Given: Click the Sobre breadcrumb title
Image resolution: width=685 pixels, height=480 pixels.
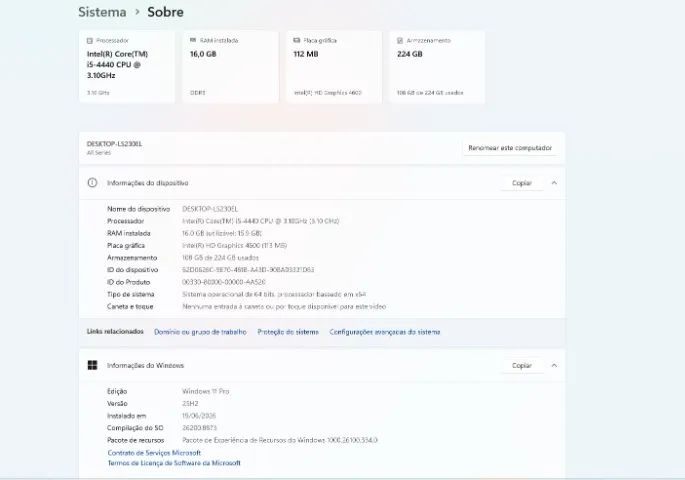Looking at the screenshot, I should (x=165, y=12).
